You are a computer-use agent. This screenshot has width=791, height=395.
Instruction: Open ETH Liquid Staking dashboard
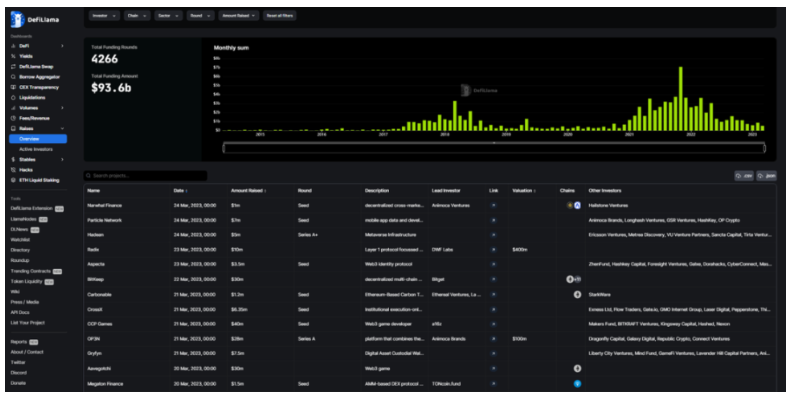point(39,180)
